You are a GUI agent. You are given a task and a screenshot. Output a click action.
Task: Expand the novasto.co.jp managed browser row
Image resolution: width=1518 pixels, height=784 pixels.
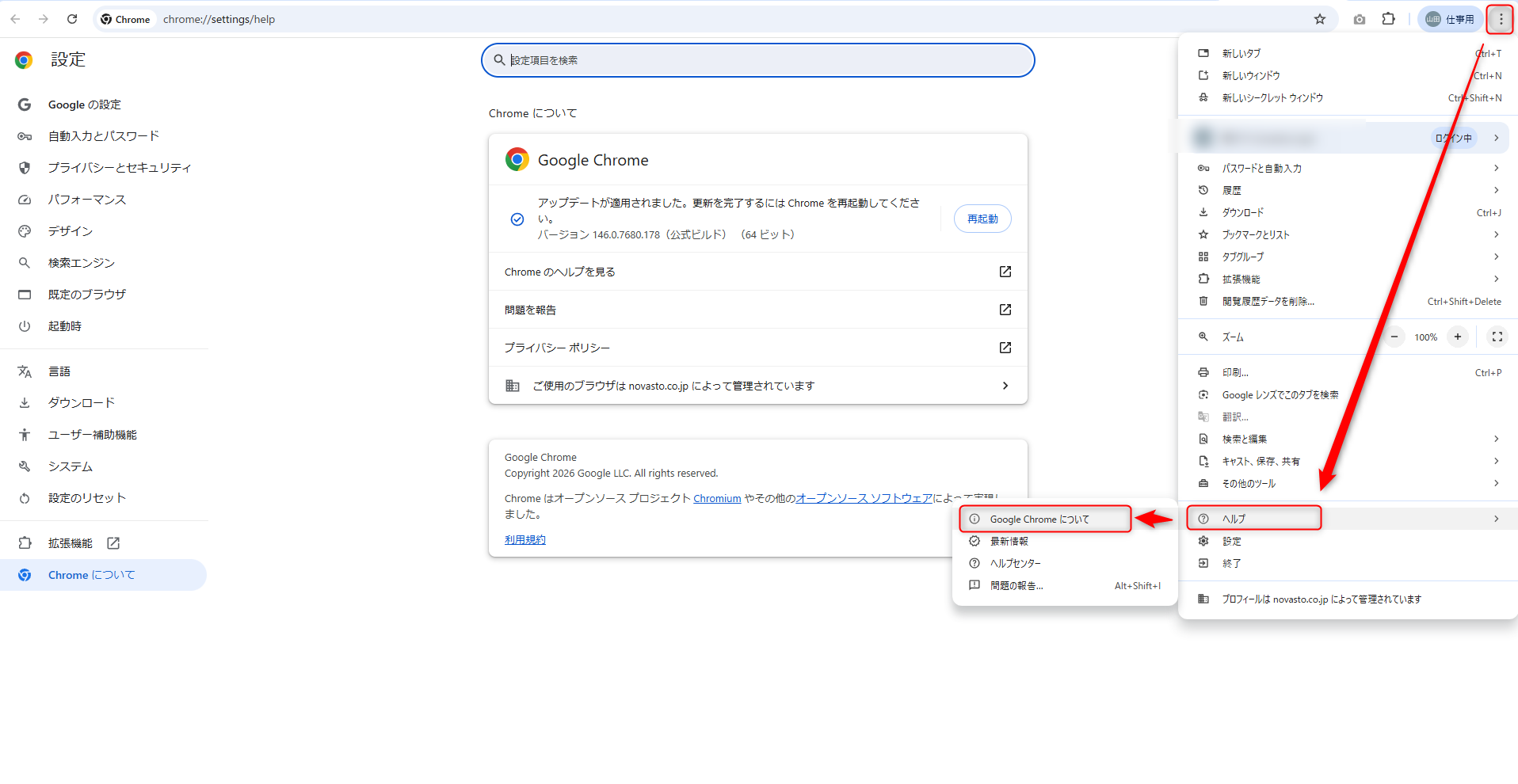(x=758, y=386)
